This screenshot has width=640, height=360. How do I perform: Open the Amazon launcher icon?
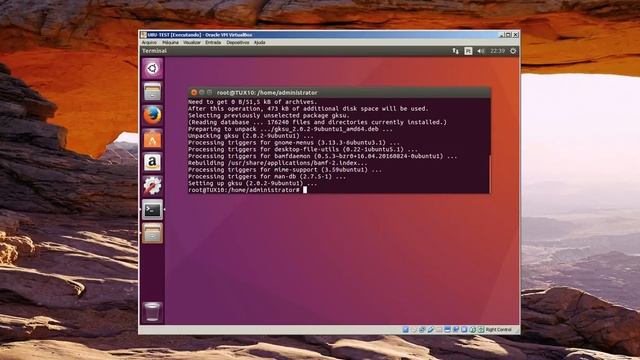[152, 162]
